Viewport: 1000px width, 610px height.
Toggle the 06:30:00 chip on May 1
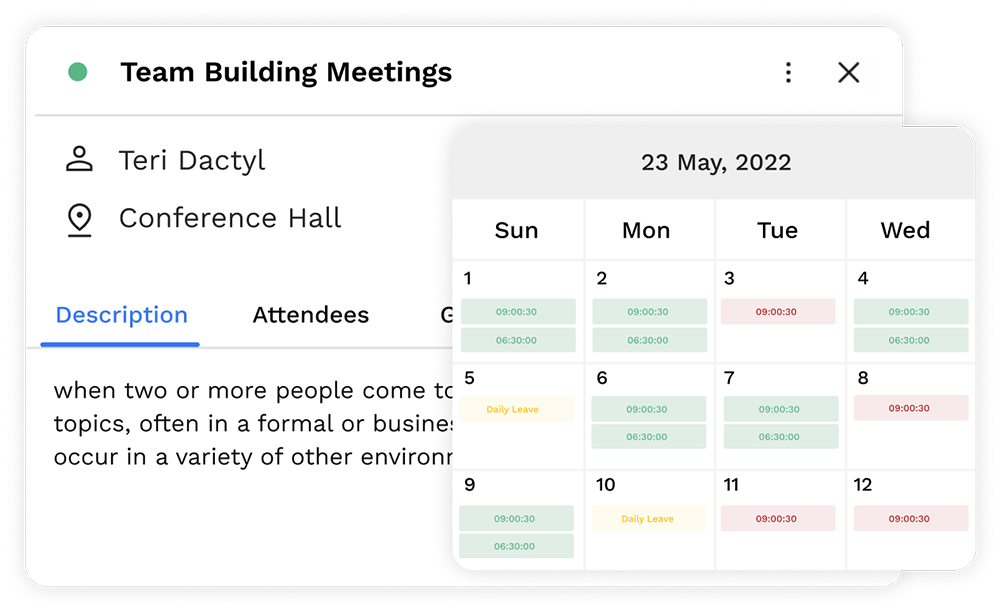point(516,340)
